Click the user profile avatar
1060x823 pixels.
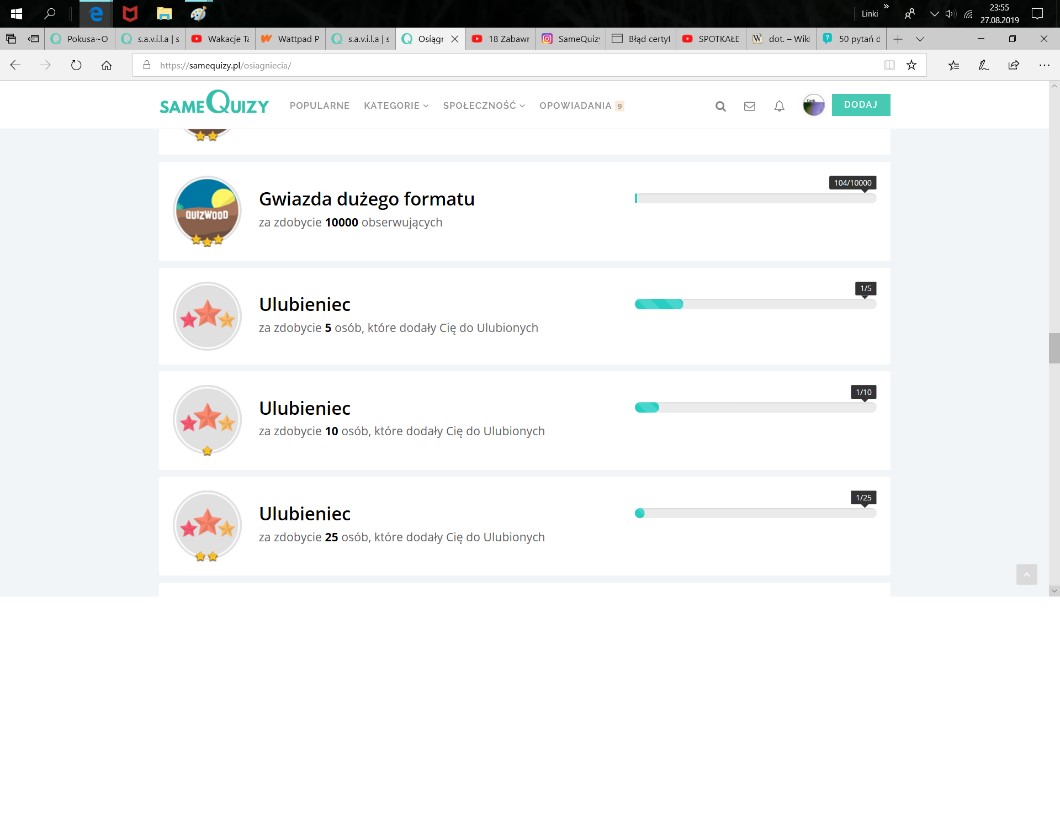(813, 105)
